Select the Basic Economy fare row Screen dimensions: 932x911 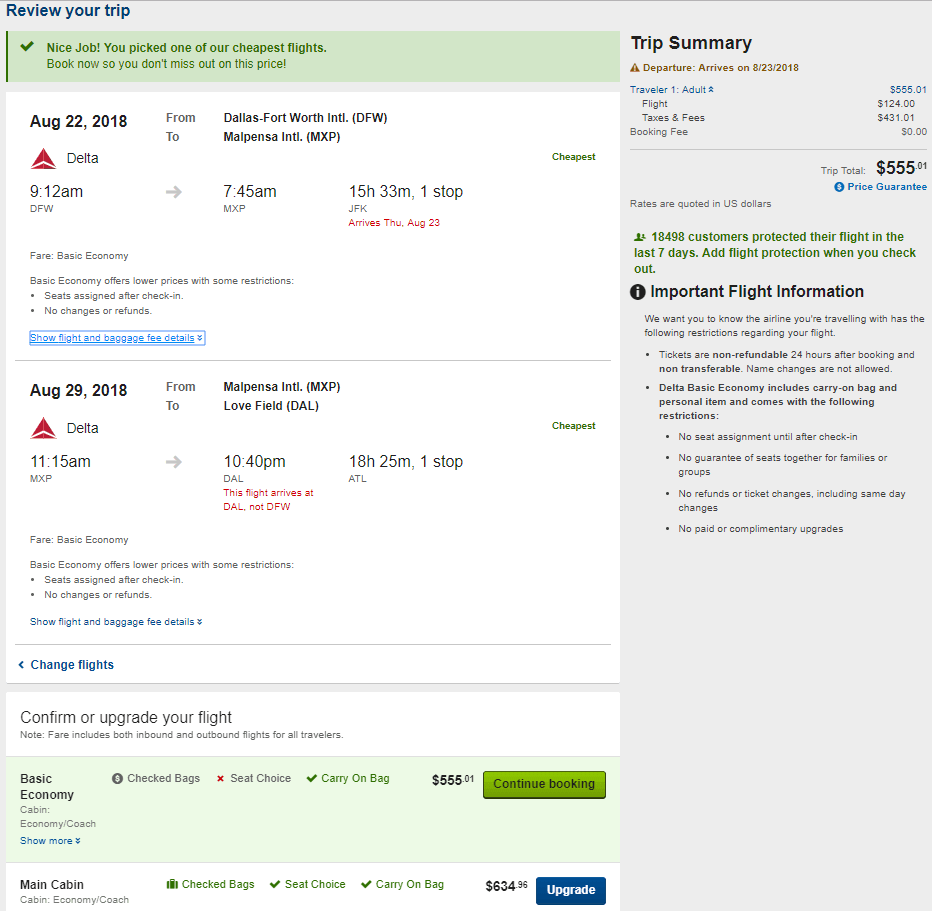click(x=313, y=809)
